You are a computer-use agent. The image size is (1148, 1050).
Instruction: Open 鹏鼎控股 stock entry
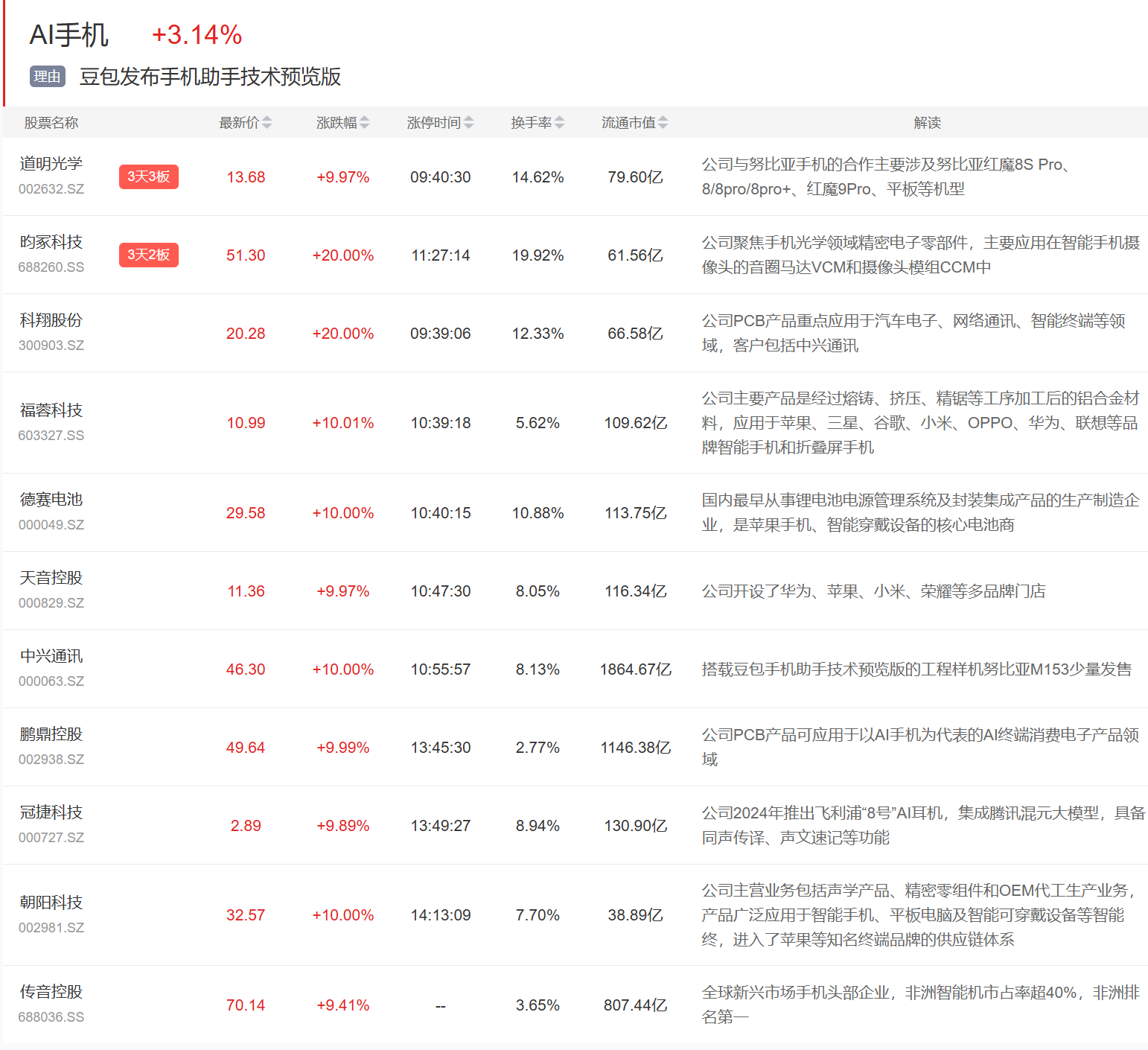[x=51, y=734]
